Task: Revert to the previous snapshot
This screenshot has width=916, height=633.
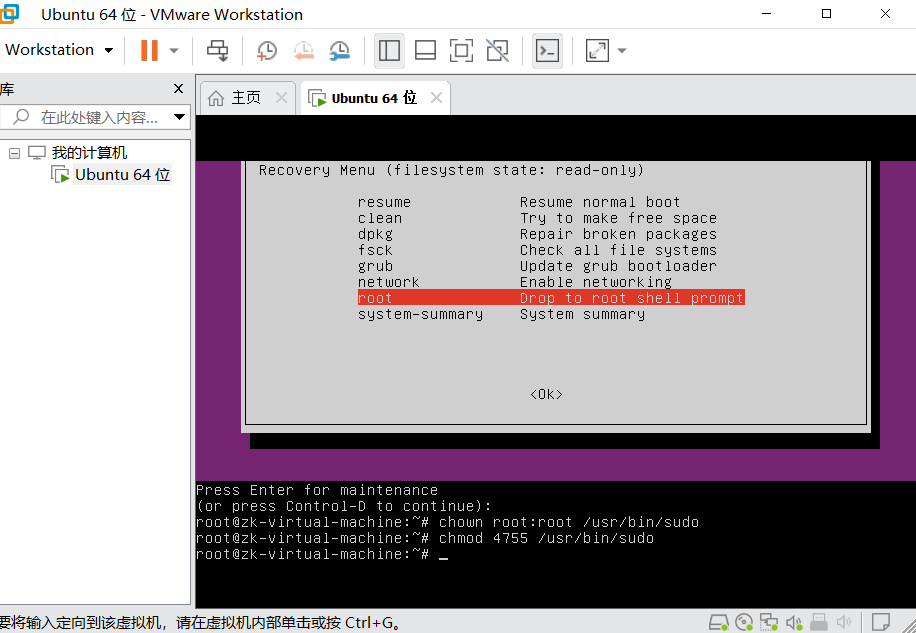Action: (x=303, y=50)
